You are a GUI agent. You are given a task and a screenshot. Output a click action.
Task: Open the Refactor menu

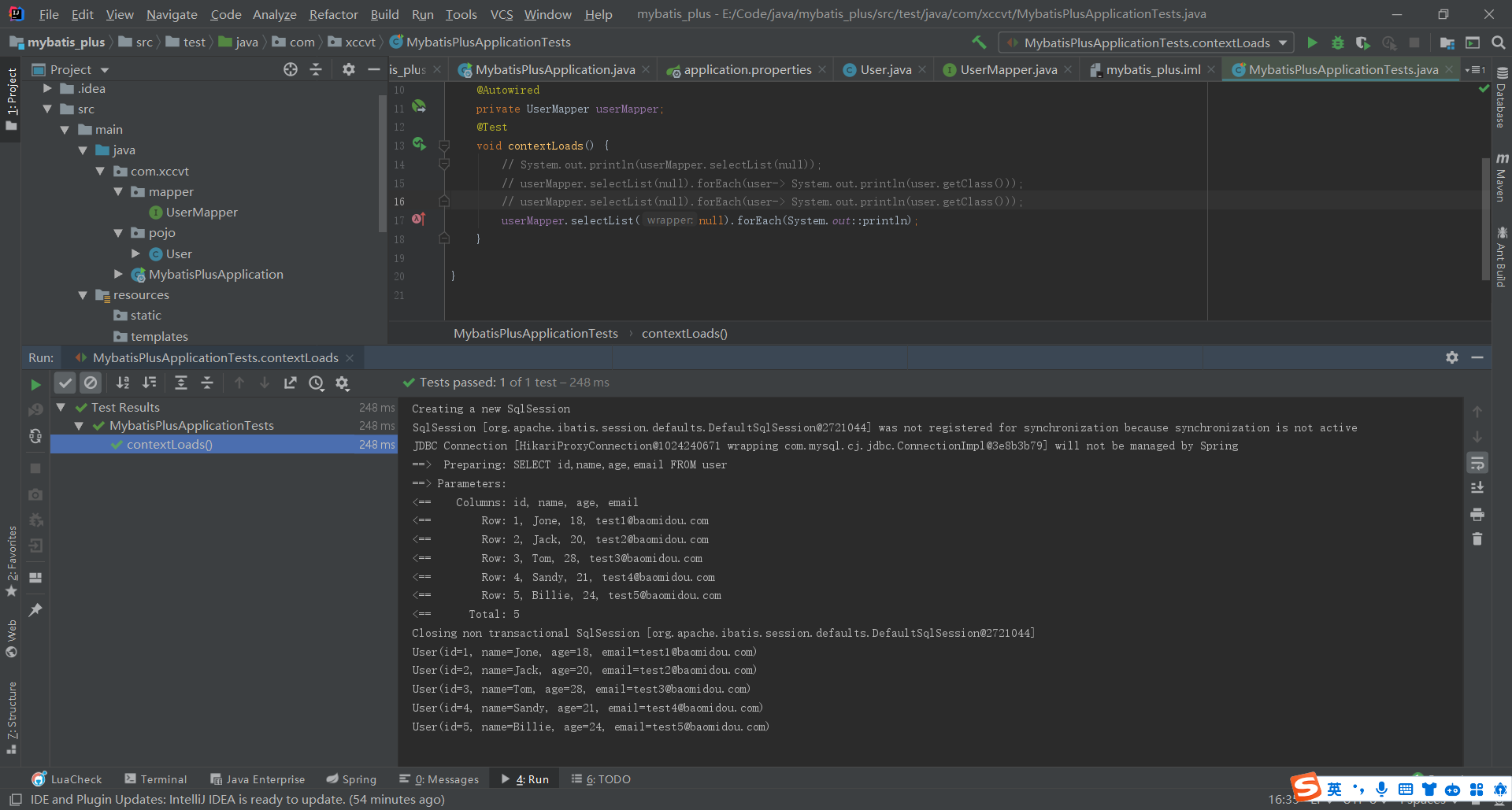333,14
